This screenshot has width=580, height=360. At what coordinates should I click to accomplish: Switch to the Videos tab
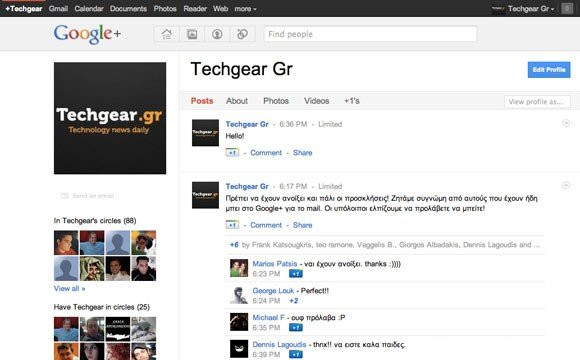coord(317,101)
